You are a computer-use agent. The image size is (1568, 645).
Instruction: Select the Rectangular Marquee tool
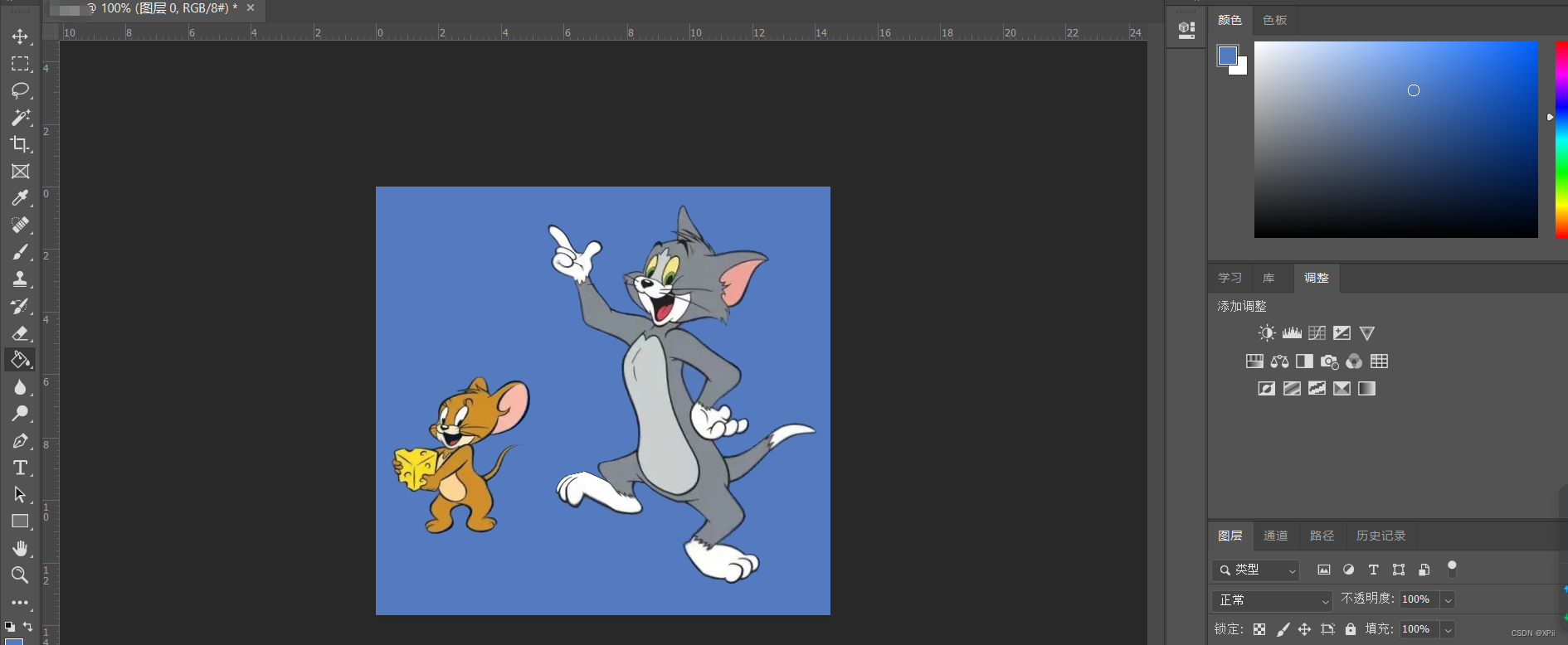[20, 64]
